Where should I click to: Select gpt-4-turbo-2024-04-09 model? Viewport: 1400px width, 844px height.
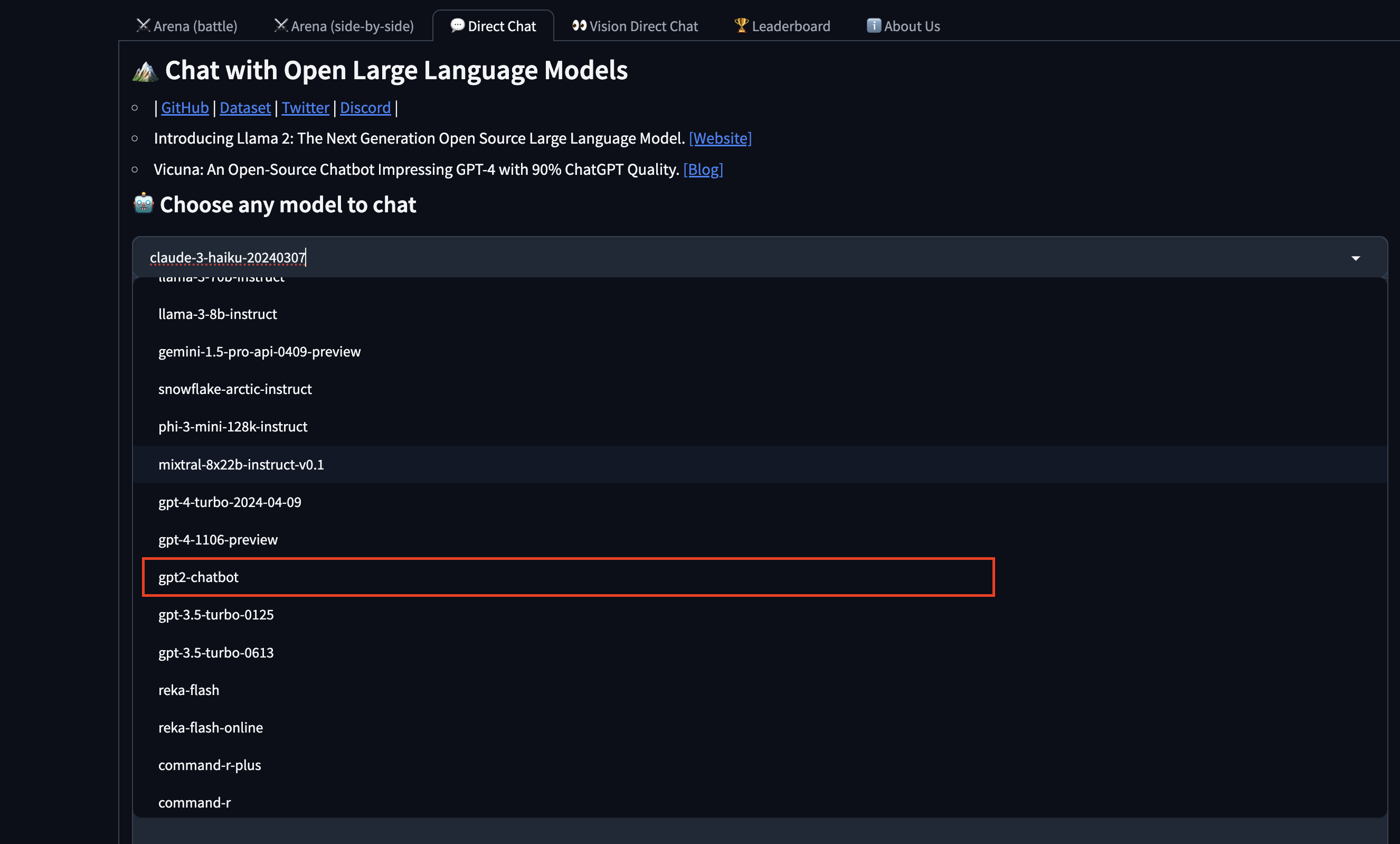tap(230, 502)
